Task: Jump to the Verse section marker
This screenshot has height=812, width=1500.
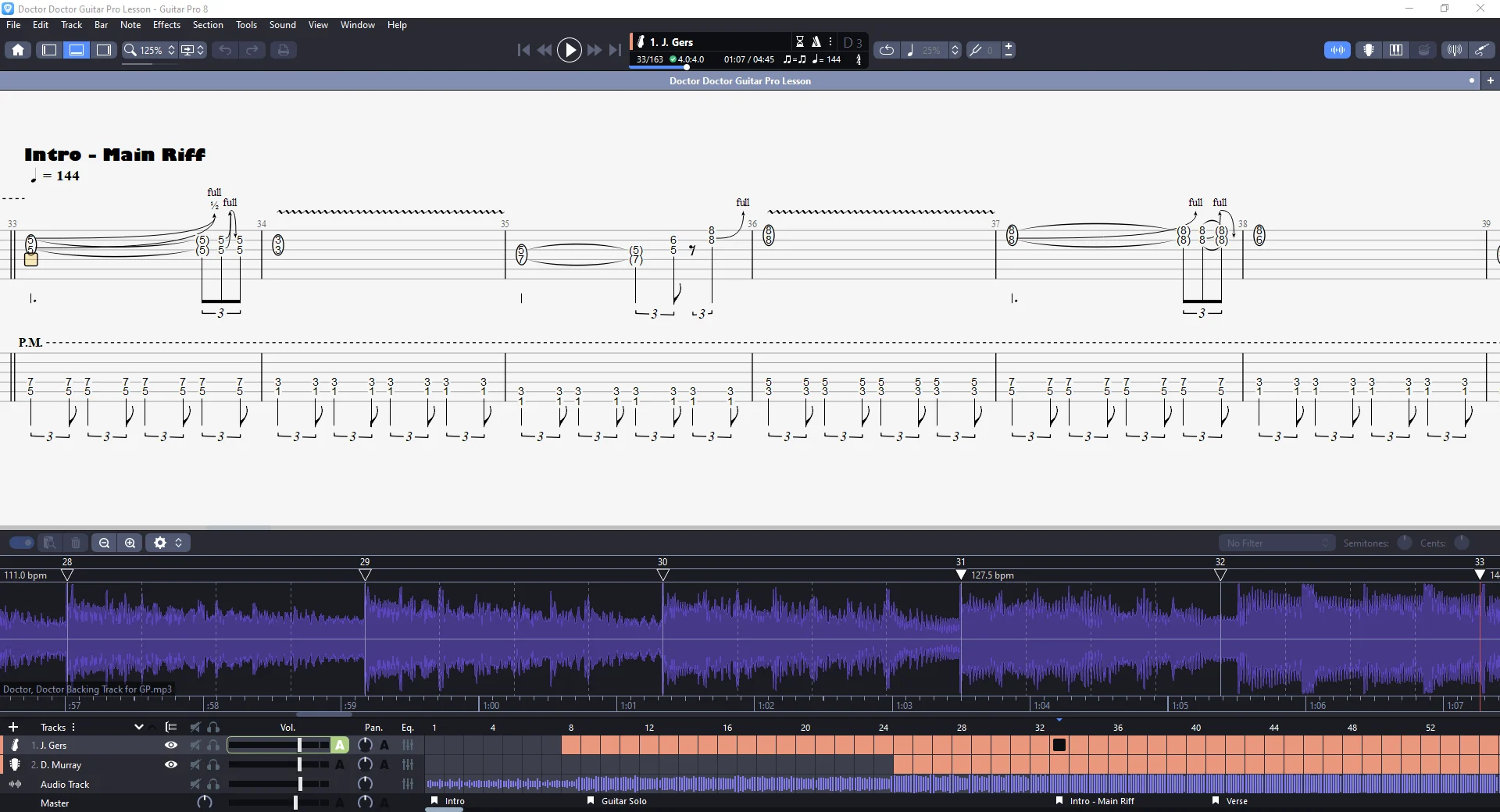Action: coord(1230,801)
